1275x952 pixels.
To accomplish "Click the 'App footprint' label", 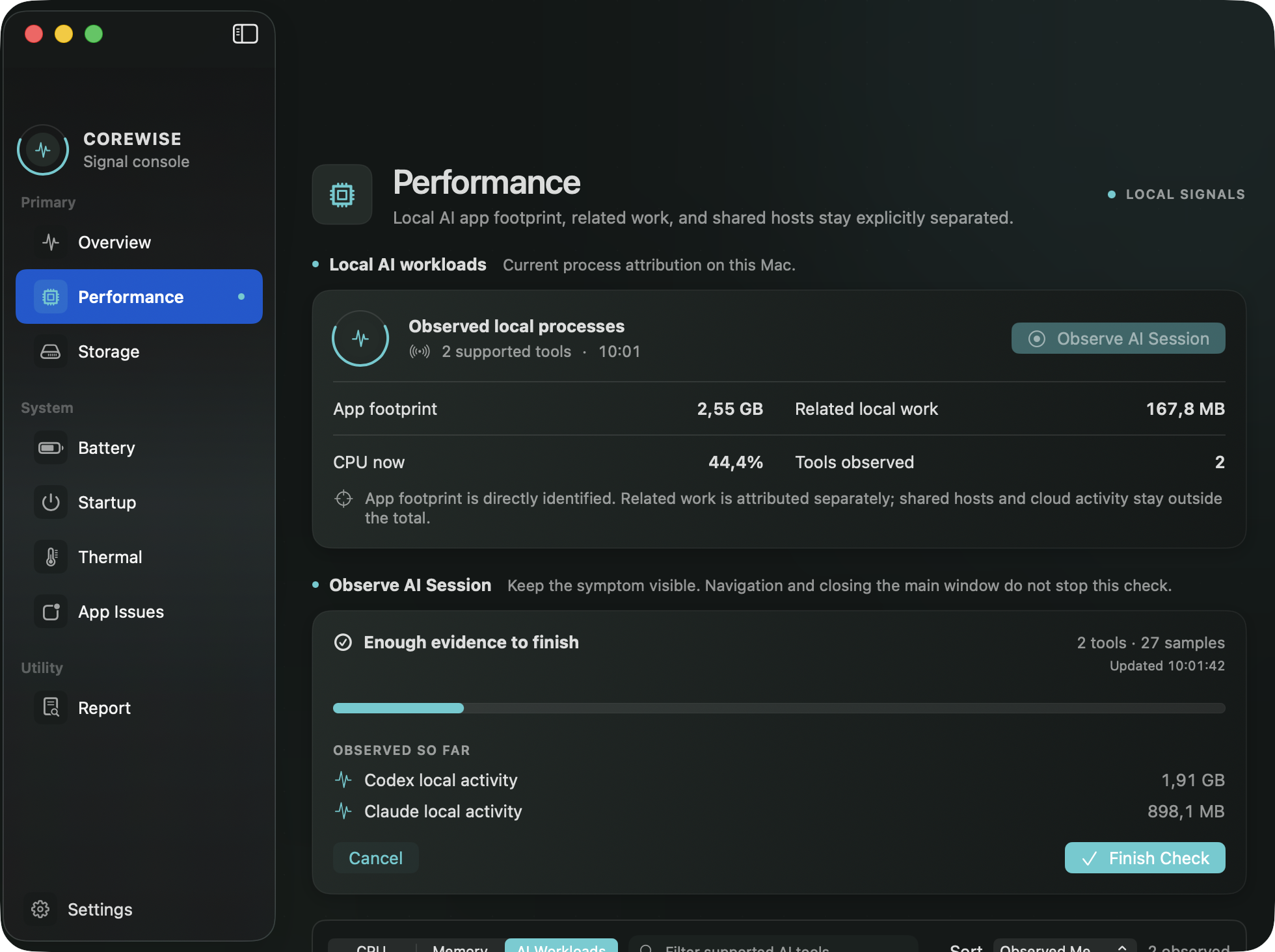I will coord(385,409).
